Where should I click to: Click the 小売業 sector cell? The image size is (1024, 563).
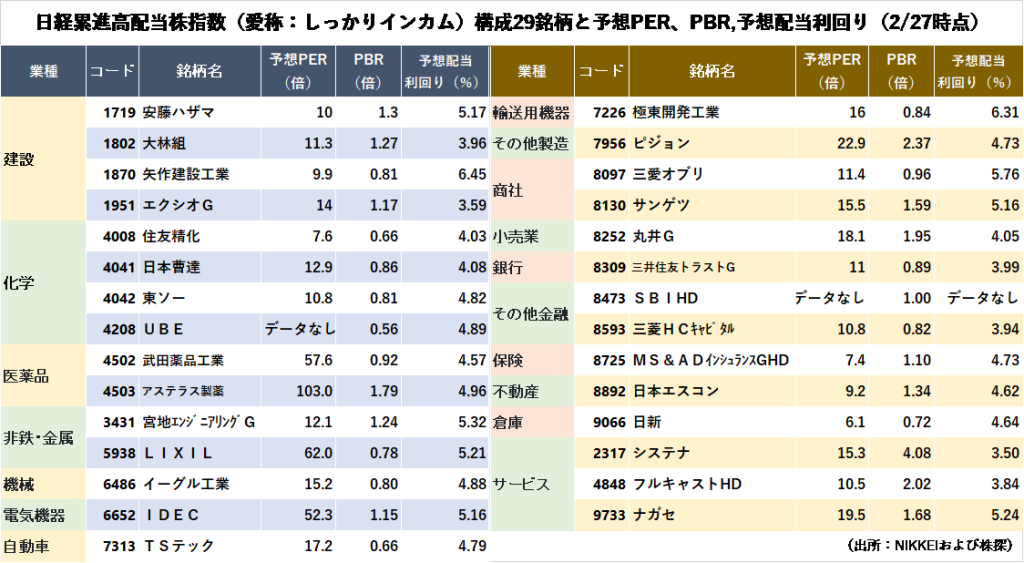pyautogui.click(x=532, y=236)
